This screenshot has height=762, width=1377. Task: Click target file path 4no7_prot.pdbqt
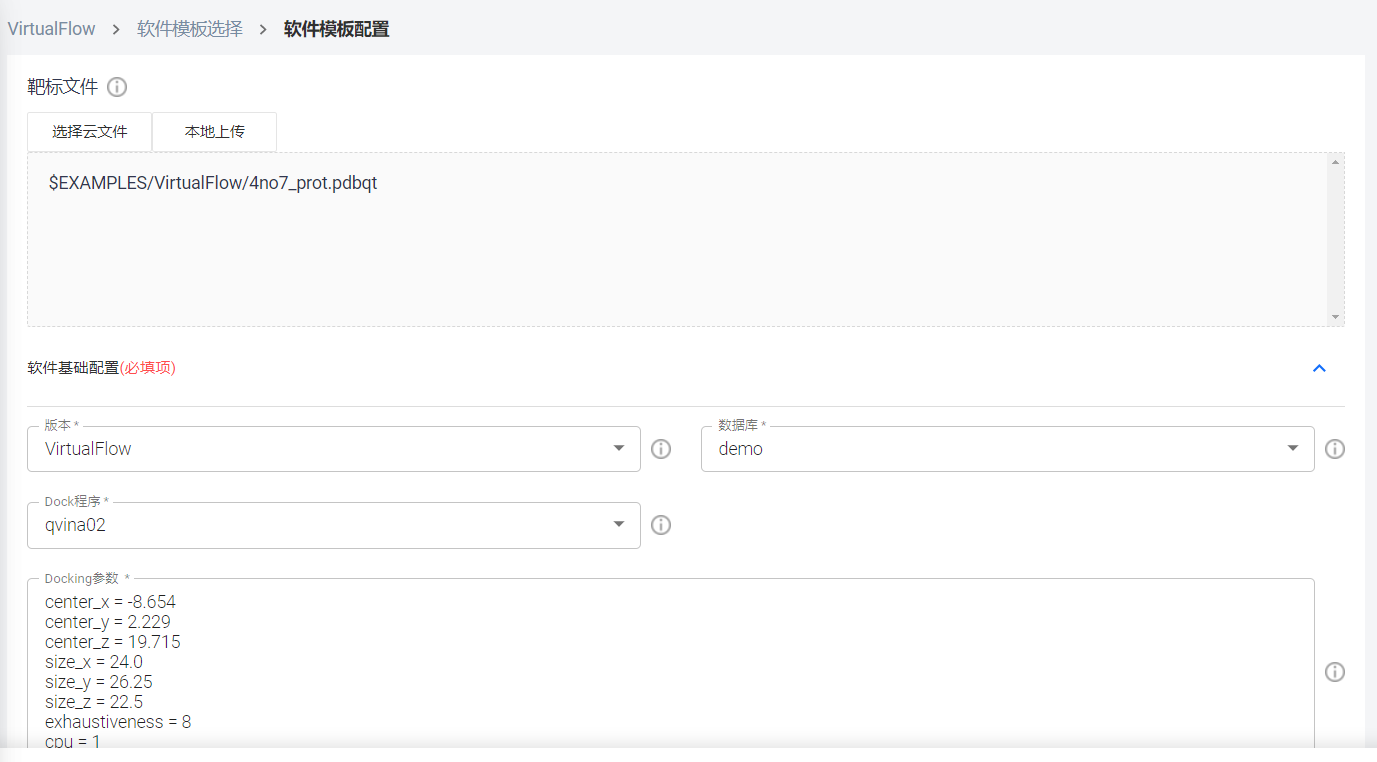tap(213, 184)
